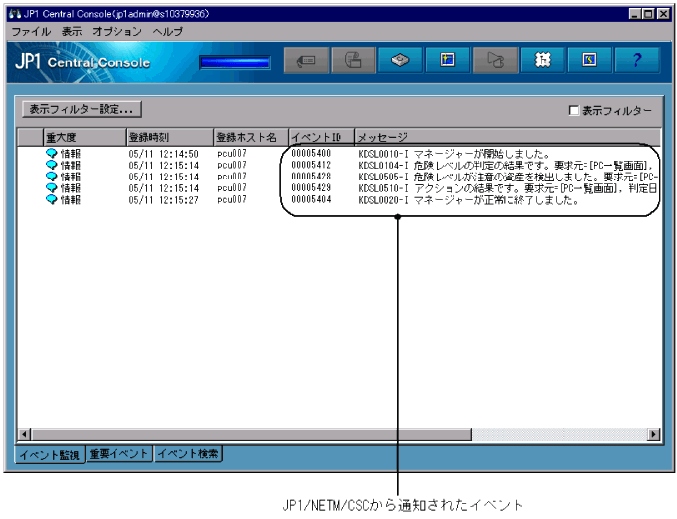The width and height of the screenshot is (677, 519).
Task: Minimize the JP1 Central Console window
Action: pos(635,14)
